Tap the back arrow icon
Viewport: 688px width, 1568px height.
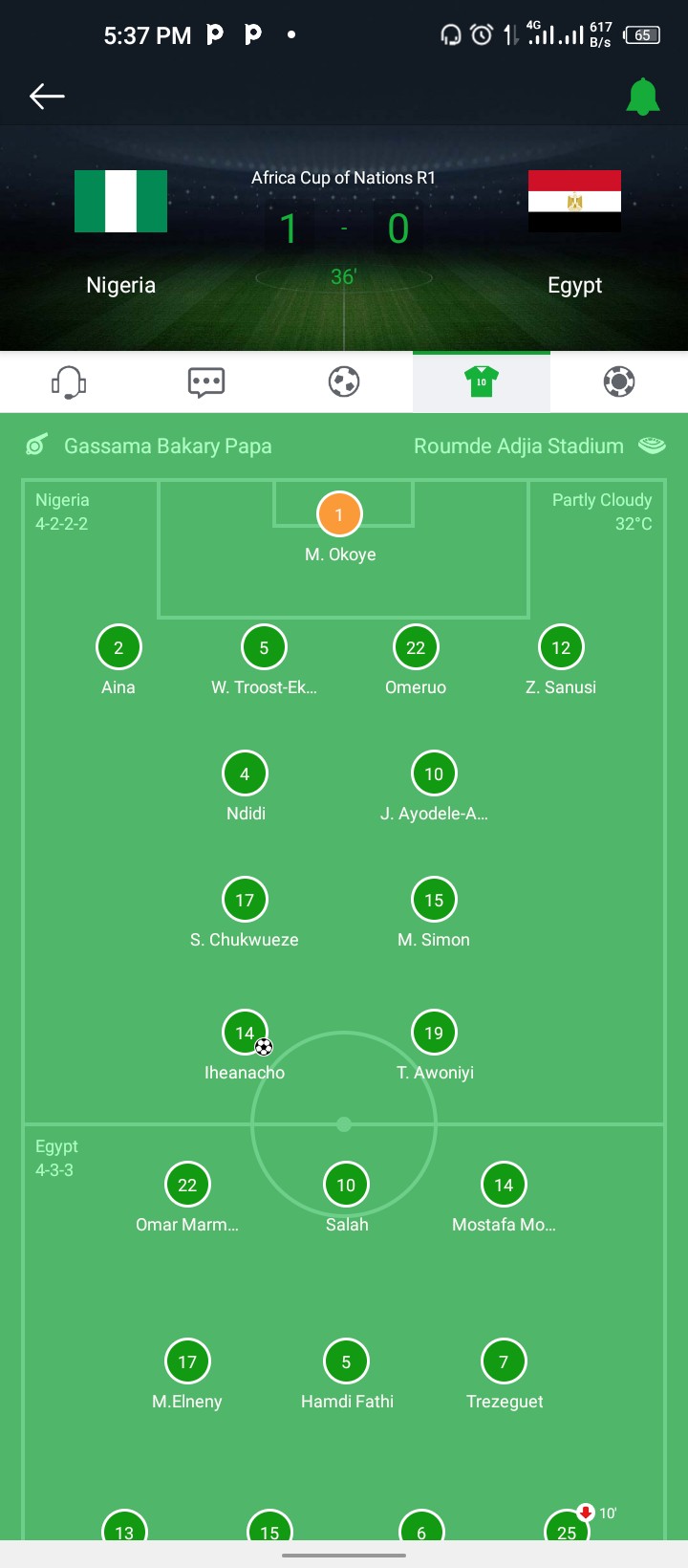[x=47, y=96]
